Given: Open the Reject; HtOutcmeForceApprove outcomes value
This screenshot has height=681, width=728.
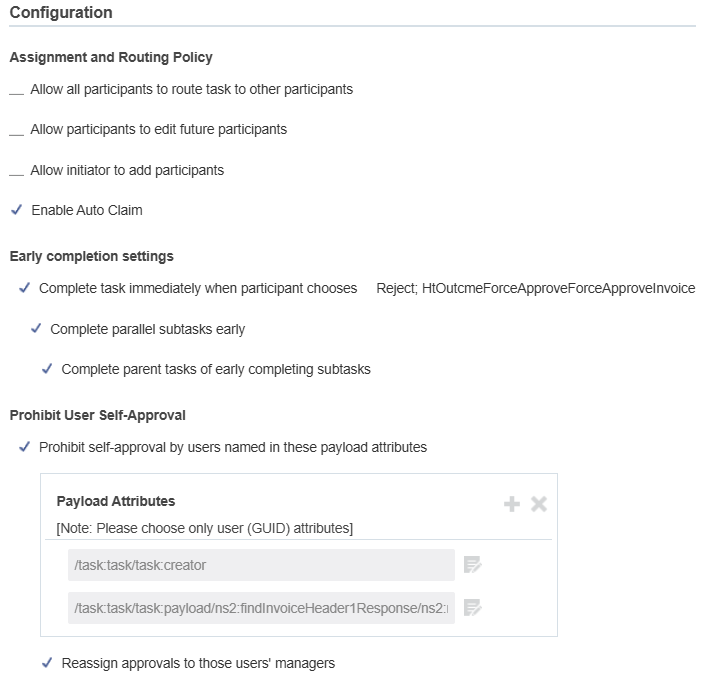Looking at the screenshot, I should coord(535,288).
